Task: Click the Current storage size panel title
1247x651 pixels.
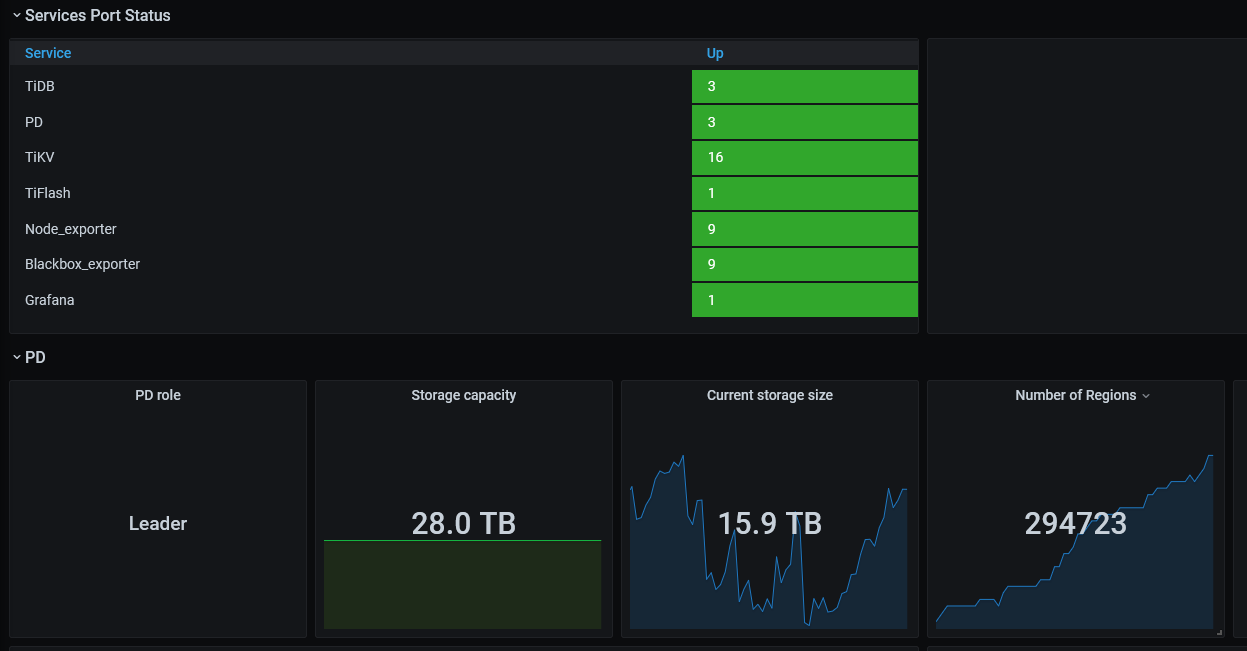Action: 769,395
